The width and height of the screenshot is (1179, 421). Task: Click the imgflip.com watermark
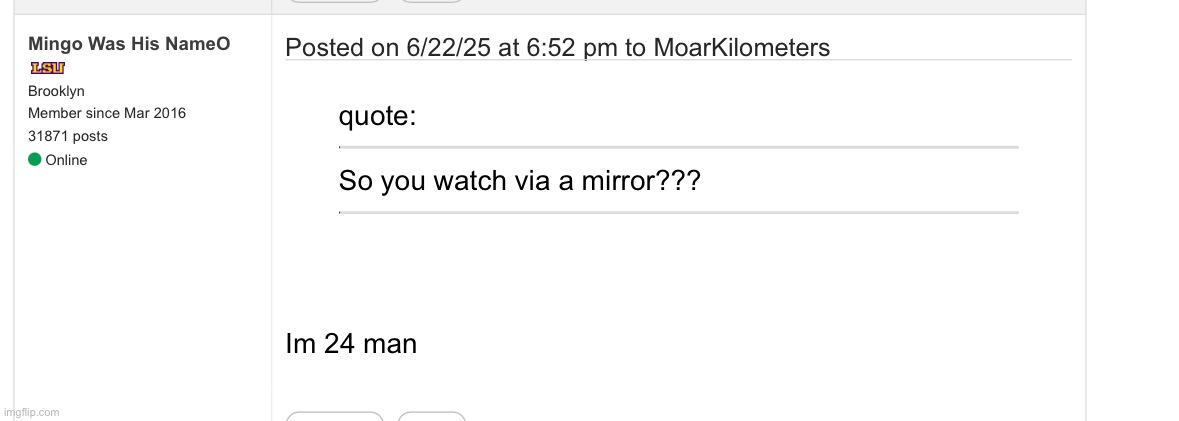[x=31, y=412]
